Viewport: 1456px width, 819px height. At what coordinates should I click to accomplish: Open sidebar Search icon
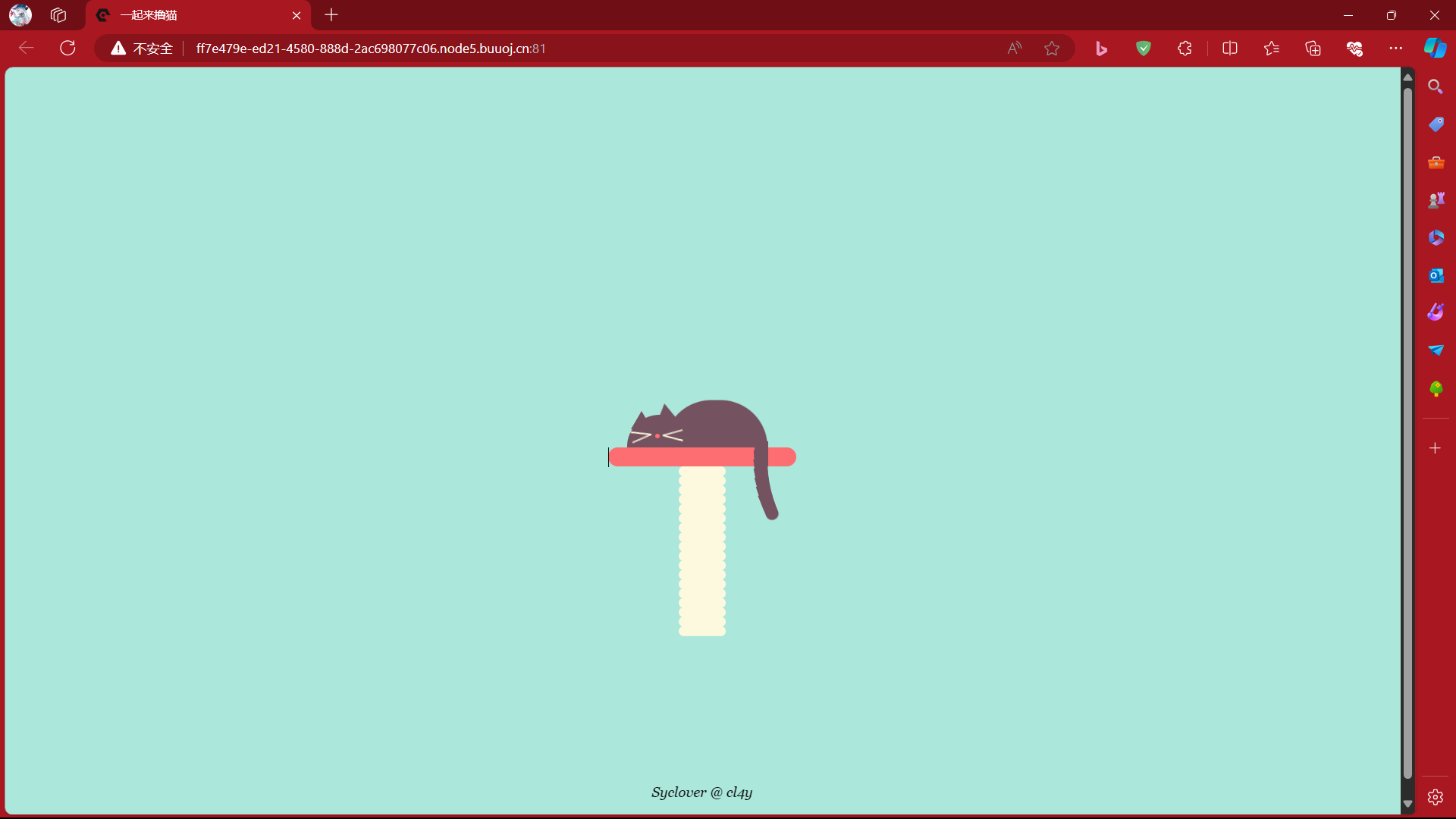click(x=1436, y=86)
